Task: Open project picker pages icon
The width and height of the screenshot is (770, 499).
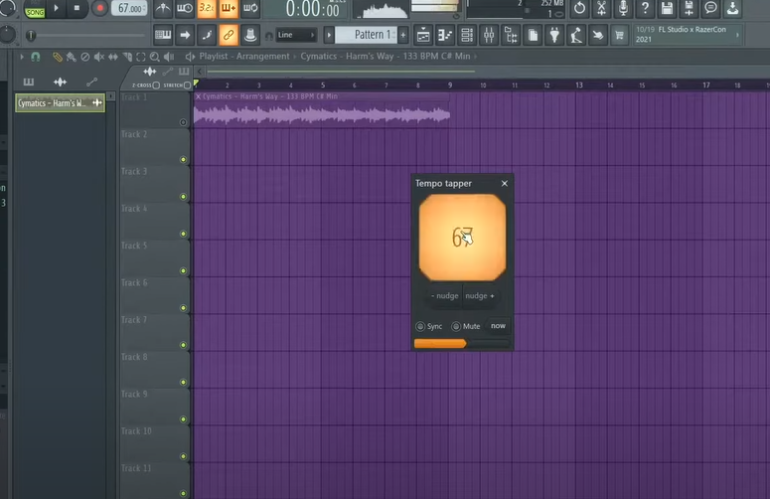Action: coord(533,35)
